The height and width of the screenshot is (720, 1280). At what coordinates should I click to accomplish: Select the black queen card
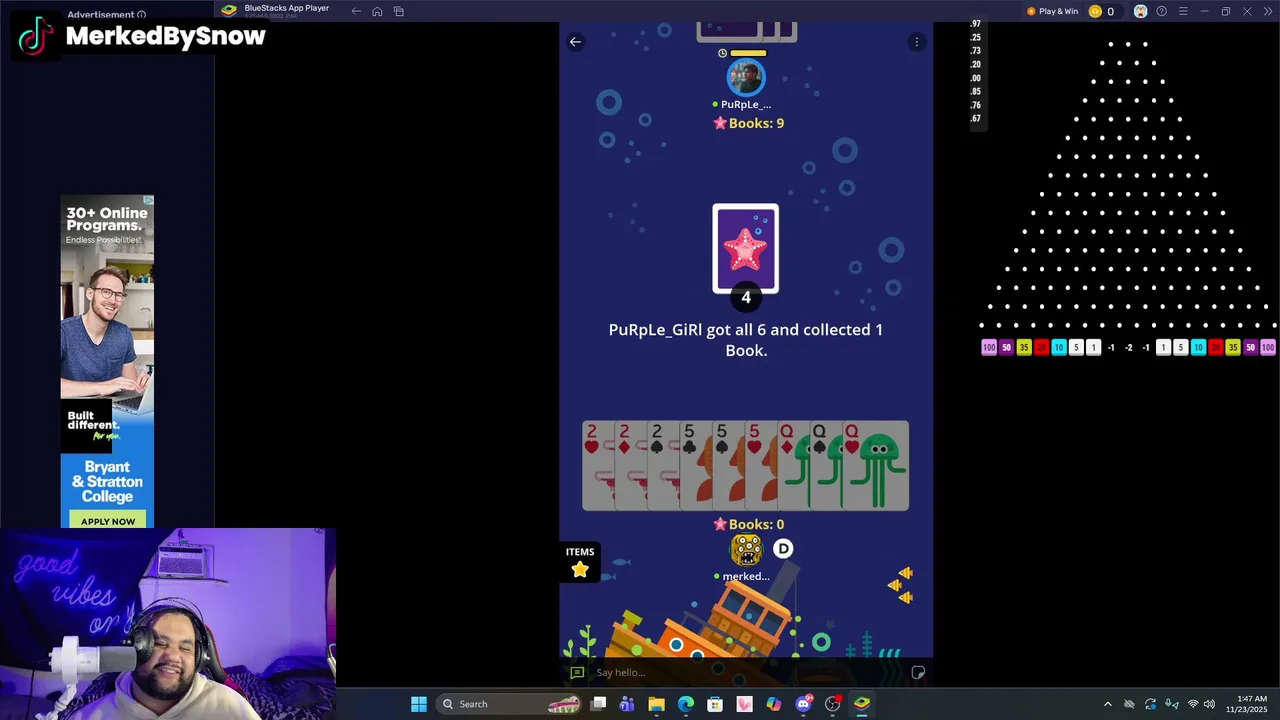(824, 466)
